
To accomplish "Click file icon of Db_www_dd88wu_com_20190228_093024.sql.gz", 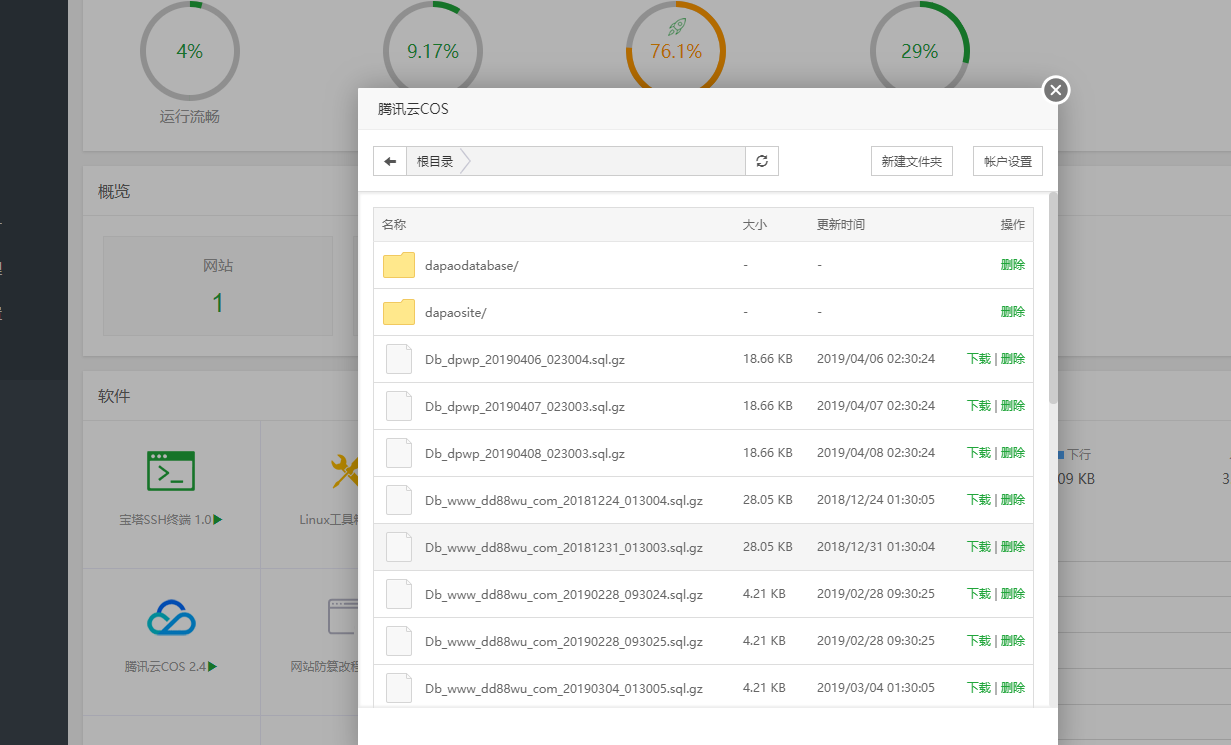I will click(x=399, y=594).
